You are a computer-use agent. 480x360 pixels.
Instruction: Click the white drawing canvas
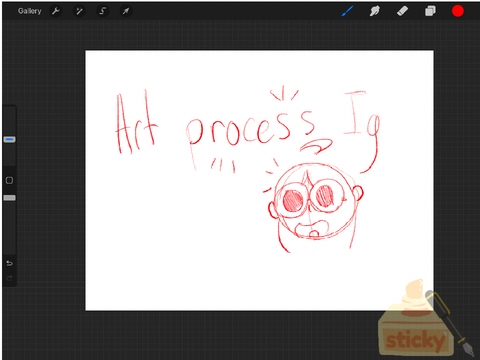(259, 180)
